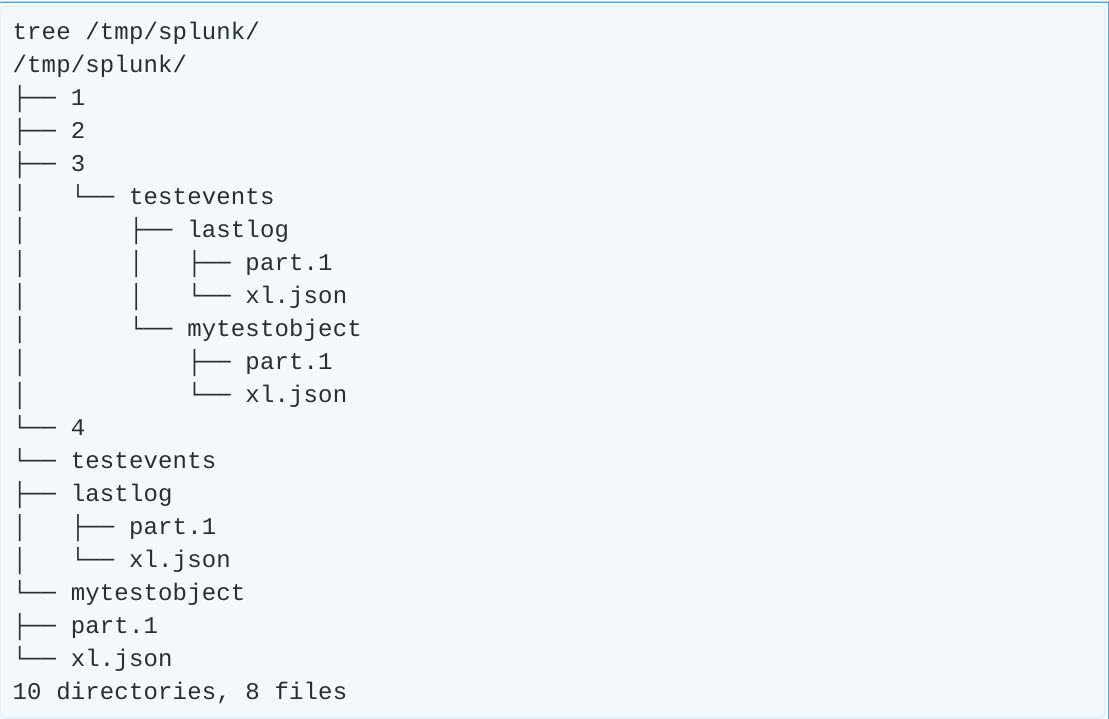The image size is (1109, 719).
Task: Click mytestobject nested inside directory 3's testevents
Action: point(273,328)
